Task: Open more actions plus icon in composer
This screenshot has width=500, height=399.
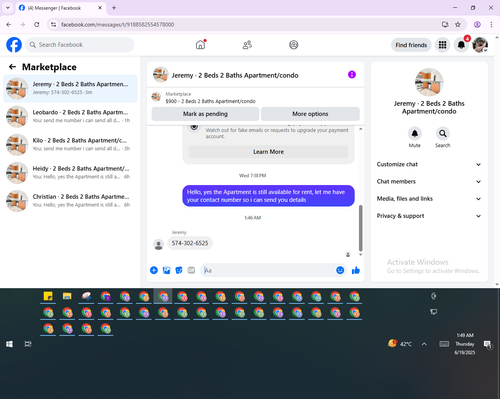Action: click(x=154, y=270)
